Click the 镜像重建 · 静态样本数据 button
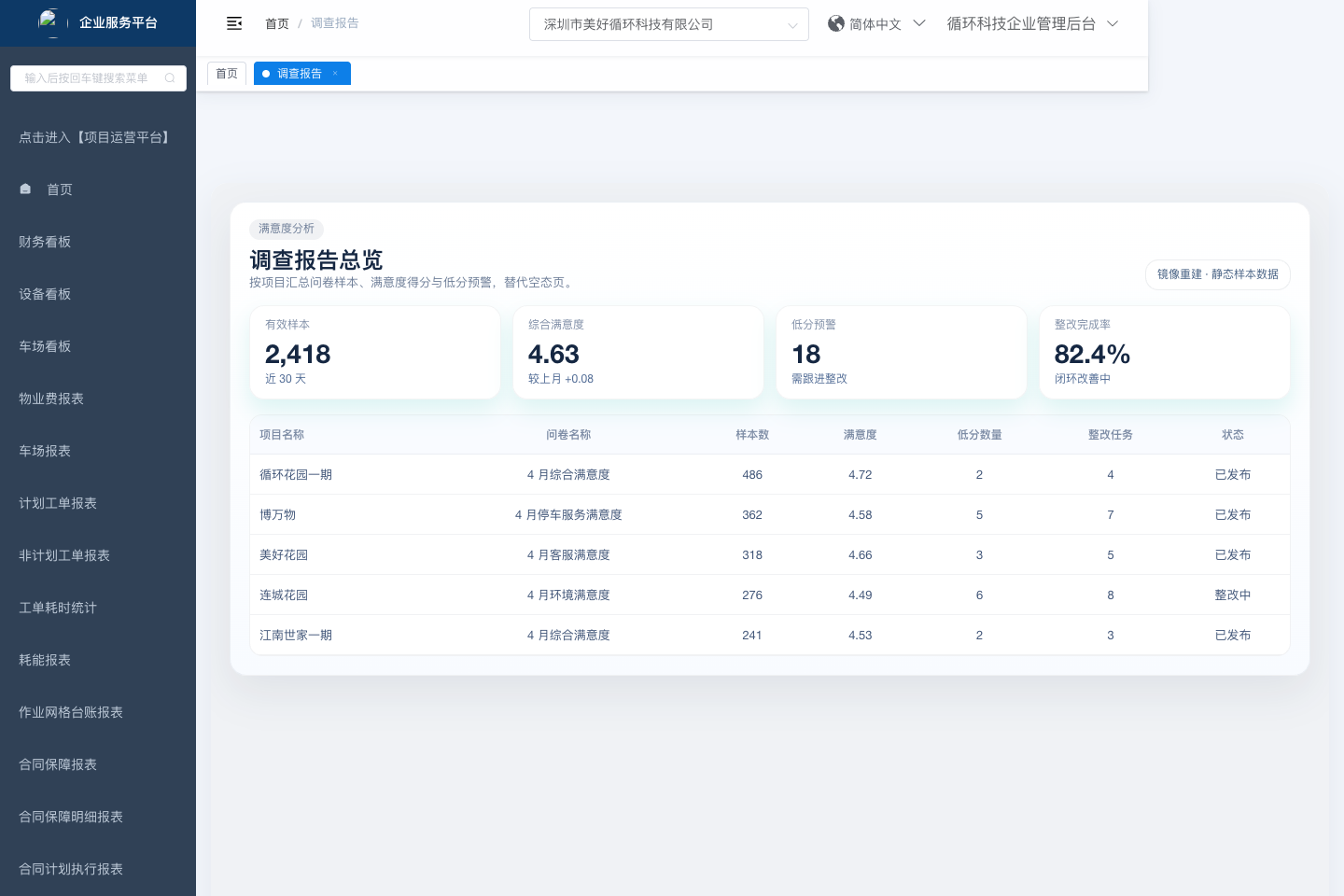Image resolution: width=1344 pixels, height=896 pixels. point(1217,274)
